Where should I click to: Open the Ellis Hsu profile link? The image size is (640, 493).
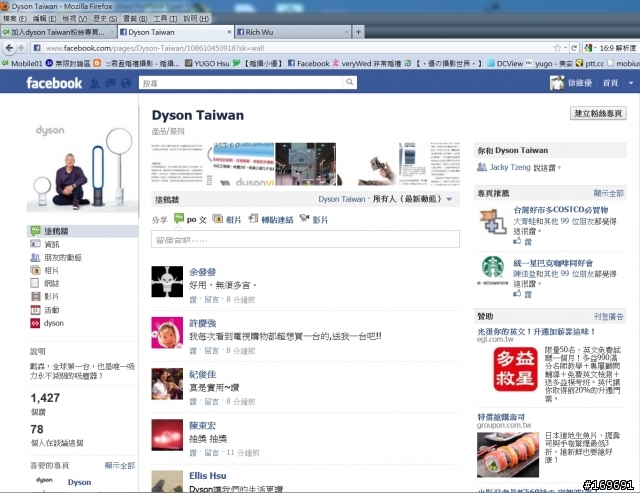point(207,476)
